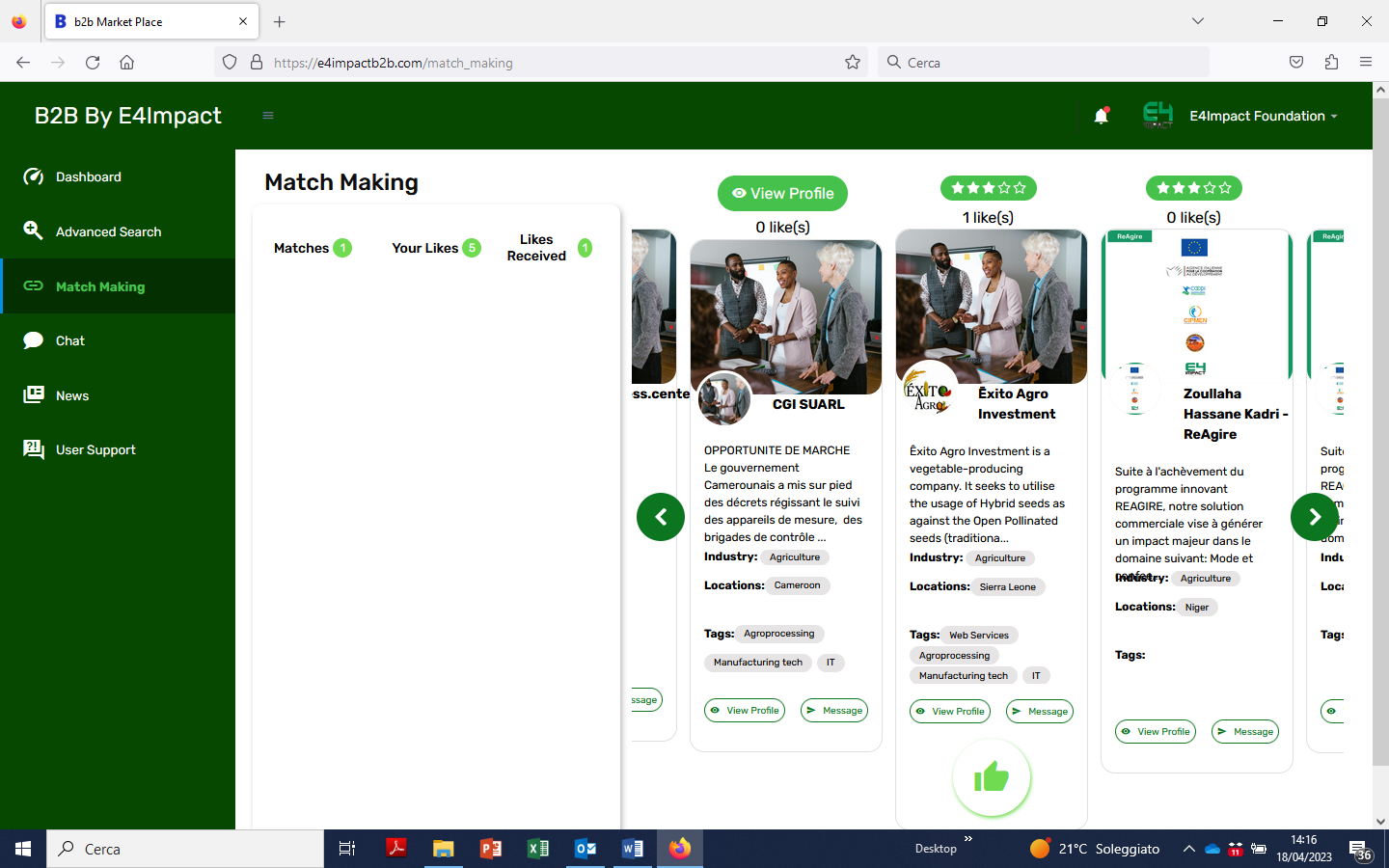
Task: Open Firefox home page
Action: click(126, 62)
